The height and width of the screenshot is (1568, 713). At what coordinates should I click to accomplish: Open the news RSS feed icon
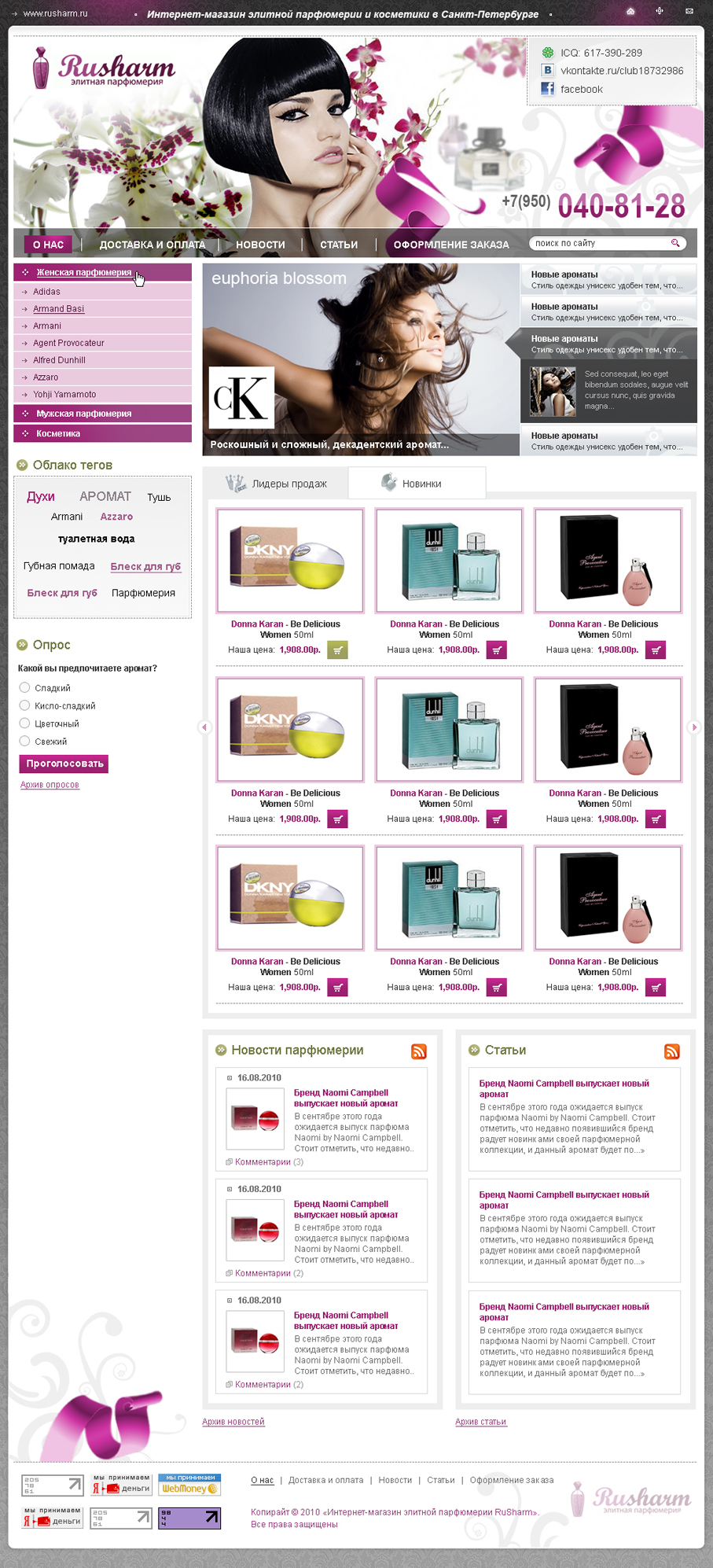419,1051
